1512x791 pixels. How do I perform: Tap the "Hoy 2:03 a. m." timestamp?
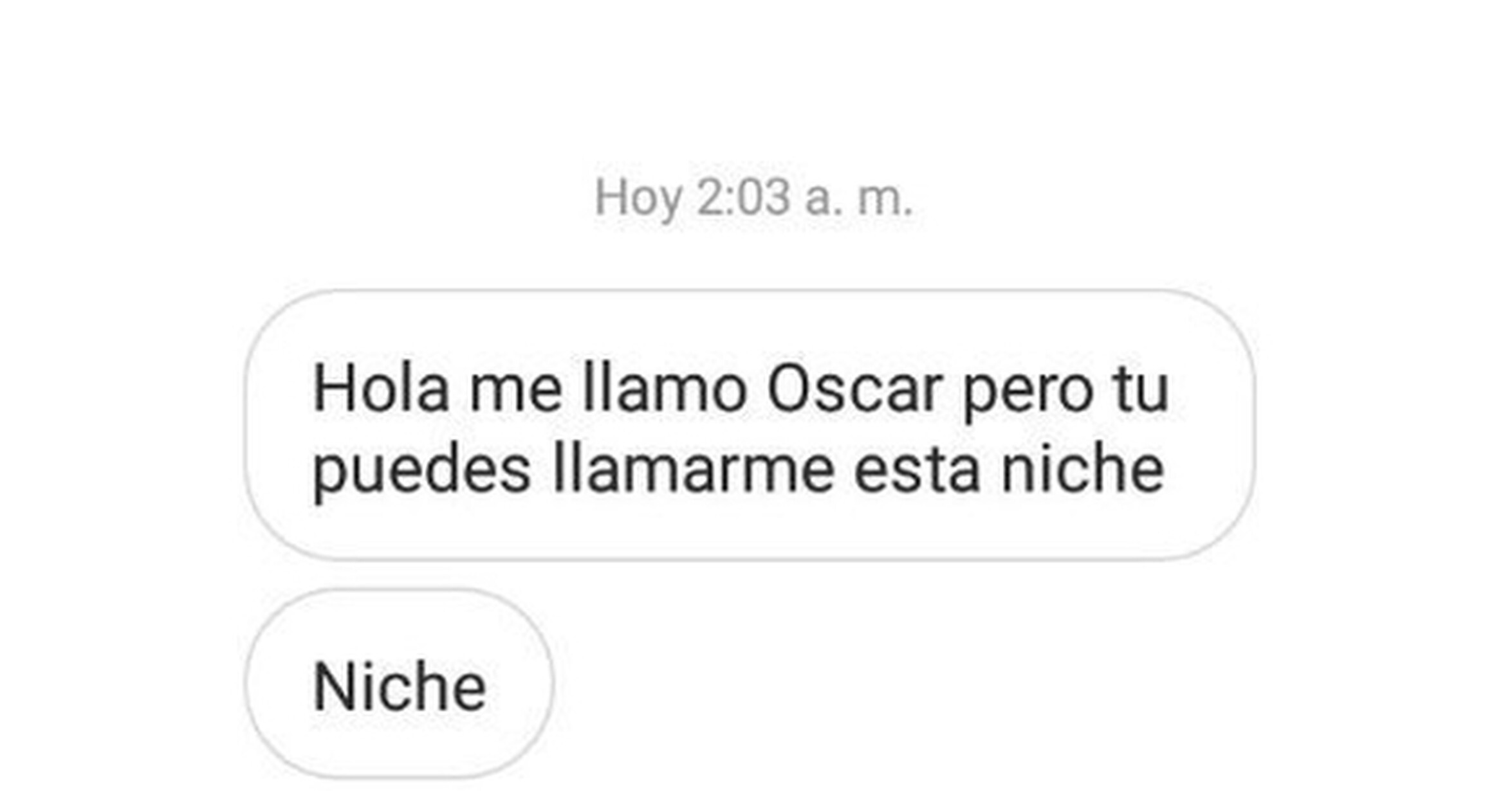click(753, 198)
